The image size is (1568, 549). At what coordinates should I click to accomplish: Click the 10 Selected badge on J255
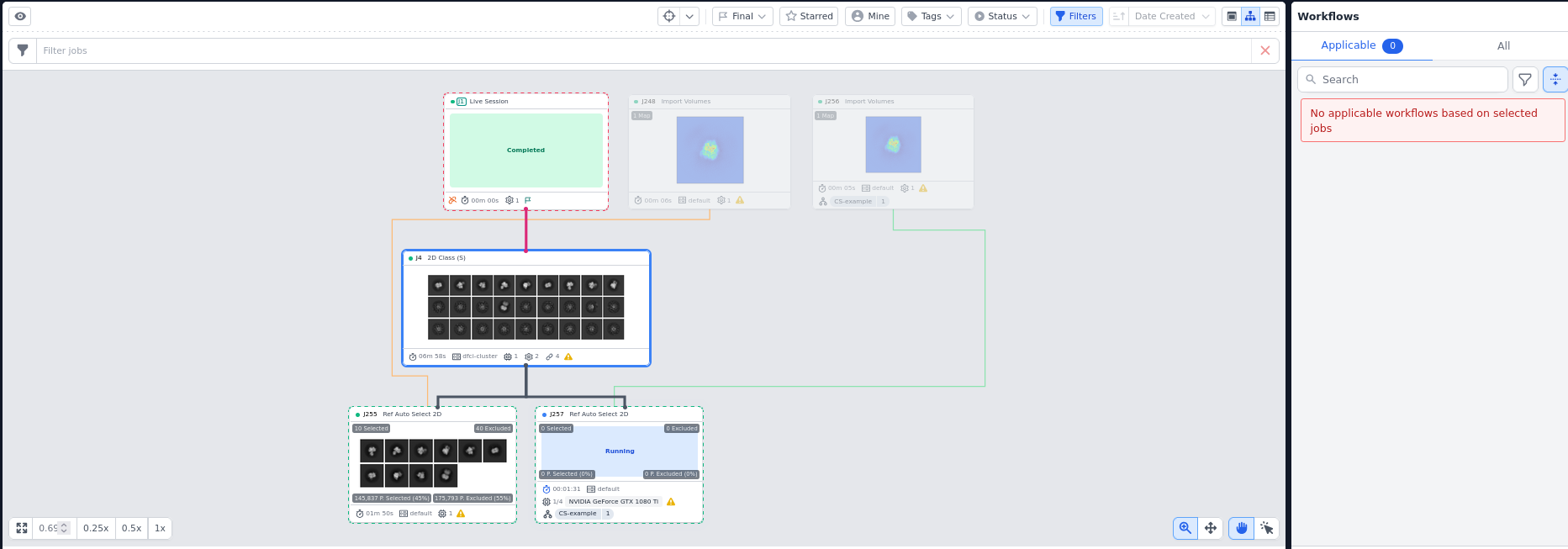(371, 429)
